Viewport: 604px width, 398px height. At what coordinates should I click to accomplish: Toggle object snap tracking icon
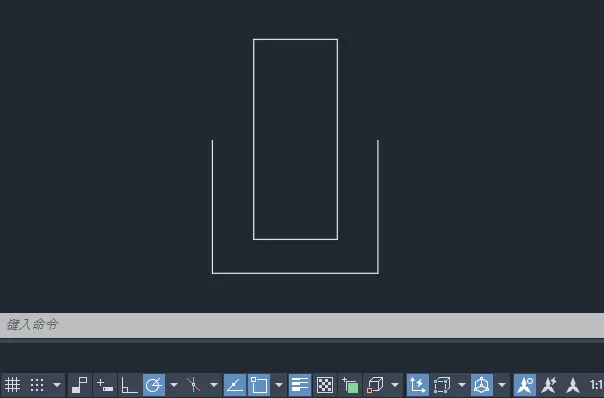pyautogui.click(x=234, y=385)
